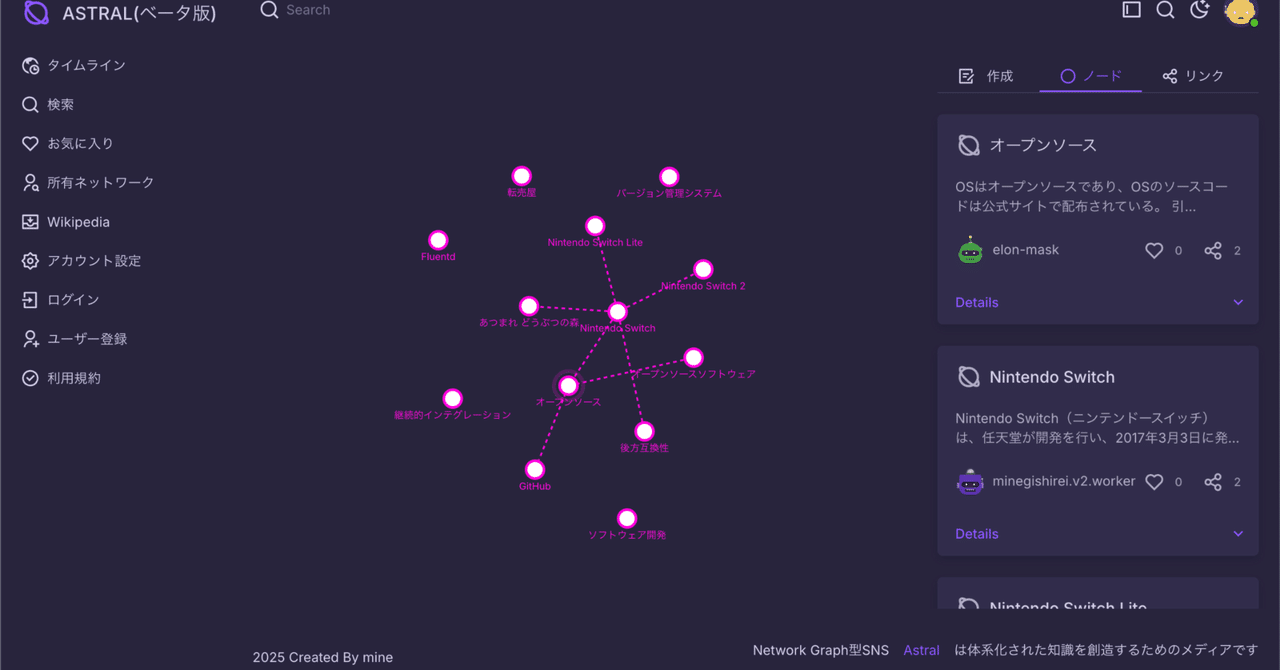Screen dimensions: 1280x670
Task: Select the Nintendo Switch 2 graph node
Action: pyautogui.click(x=703, y=269)
